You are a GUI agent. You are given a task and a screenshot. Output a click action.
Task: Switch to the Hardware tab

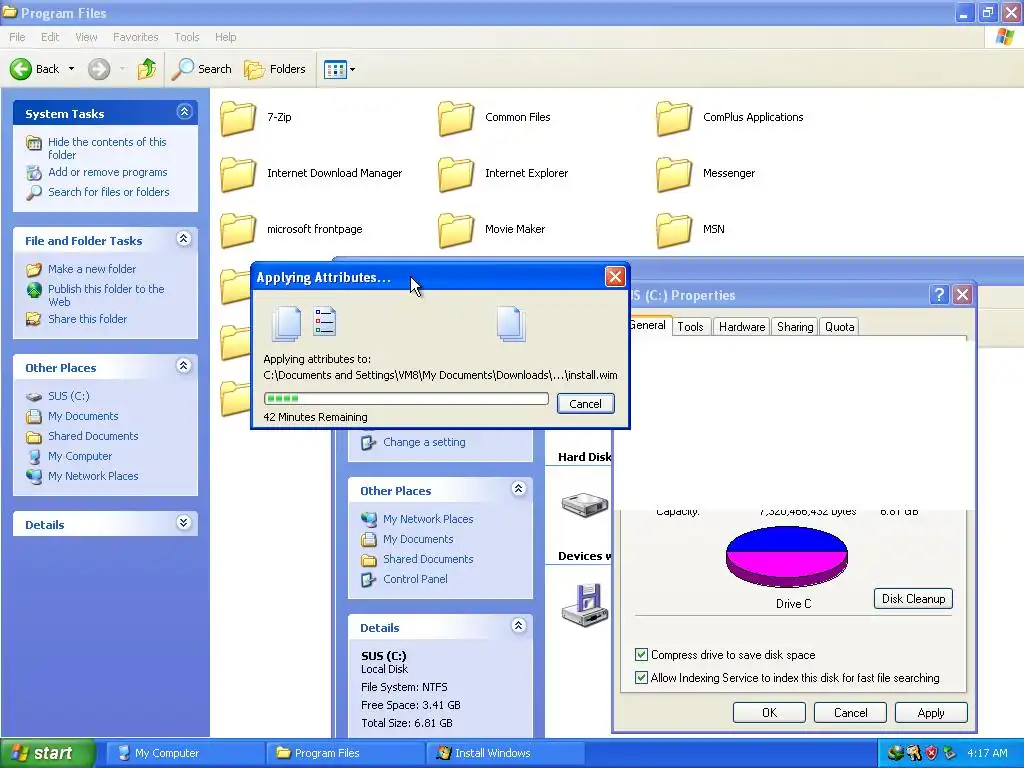[x=741, y=327]
